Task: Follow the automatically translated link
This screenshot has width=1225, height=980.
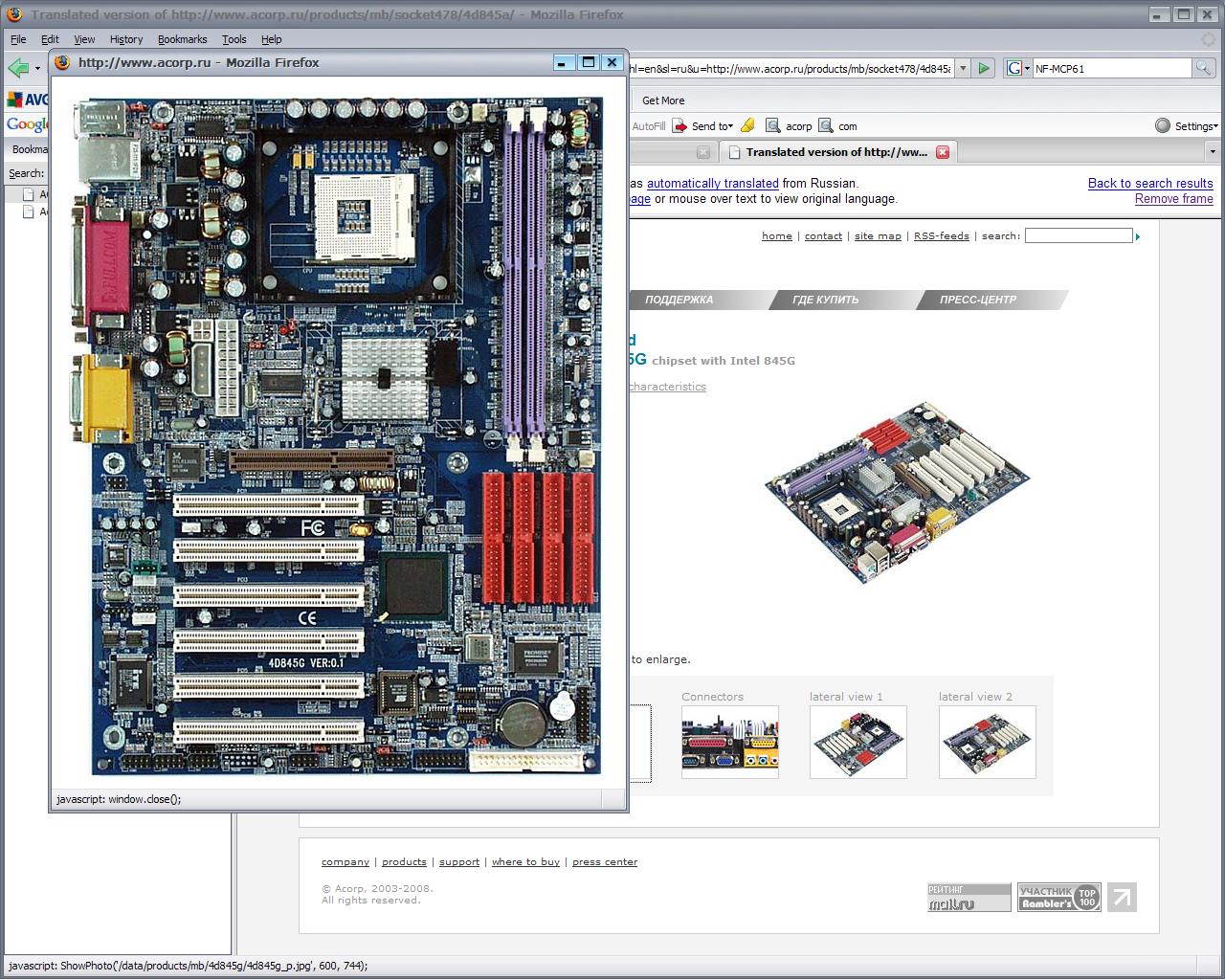Action: [713, 183]
